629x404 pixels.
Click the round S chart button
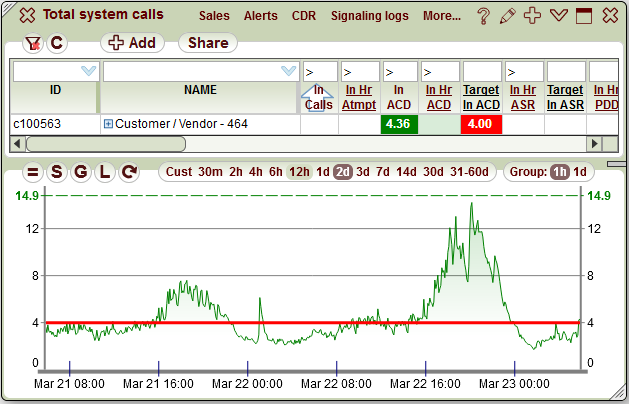pyautogui.click(x=56, y=172)
